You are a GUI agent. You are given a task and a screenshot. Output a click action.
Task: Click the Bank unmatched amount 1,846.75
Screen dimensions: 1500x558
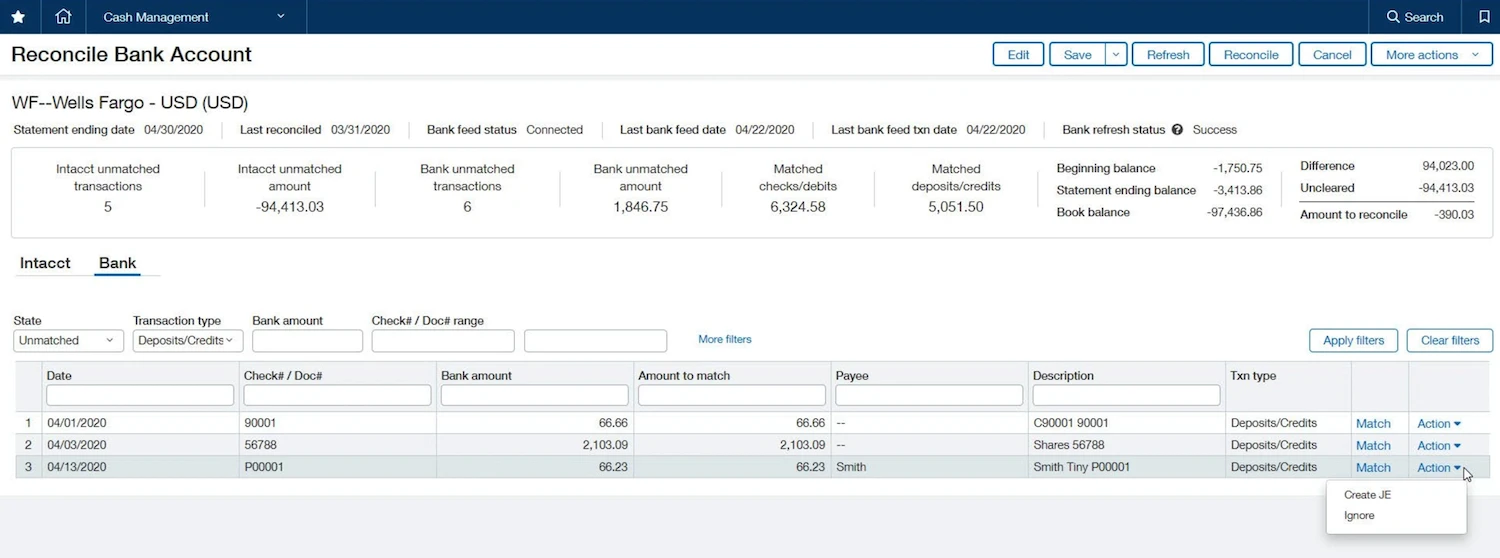pyautogui.click(x=641, y=207)
